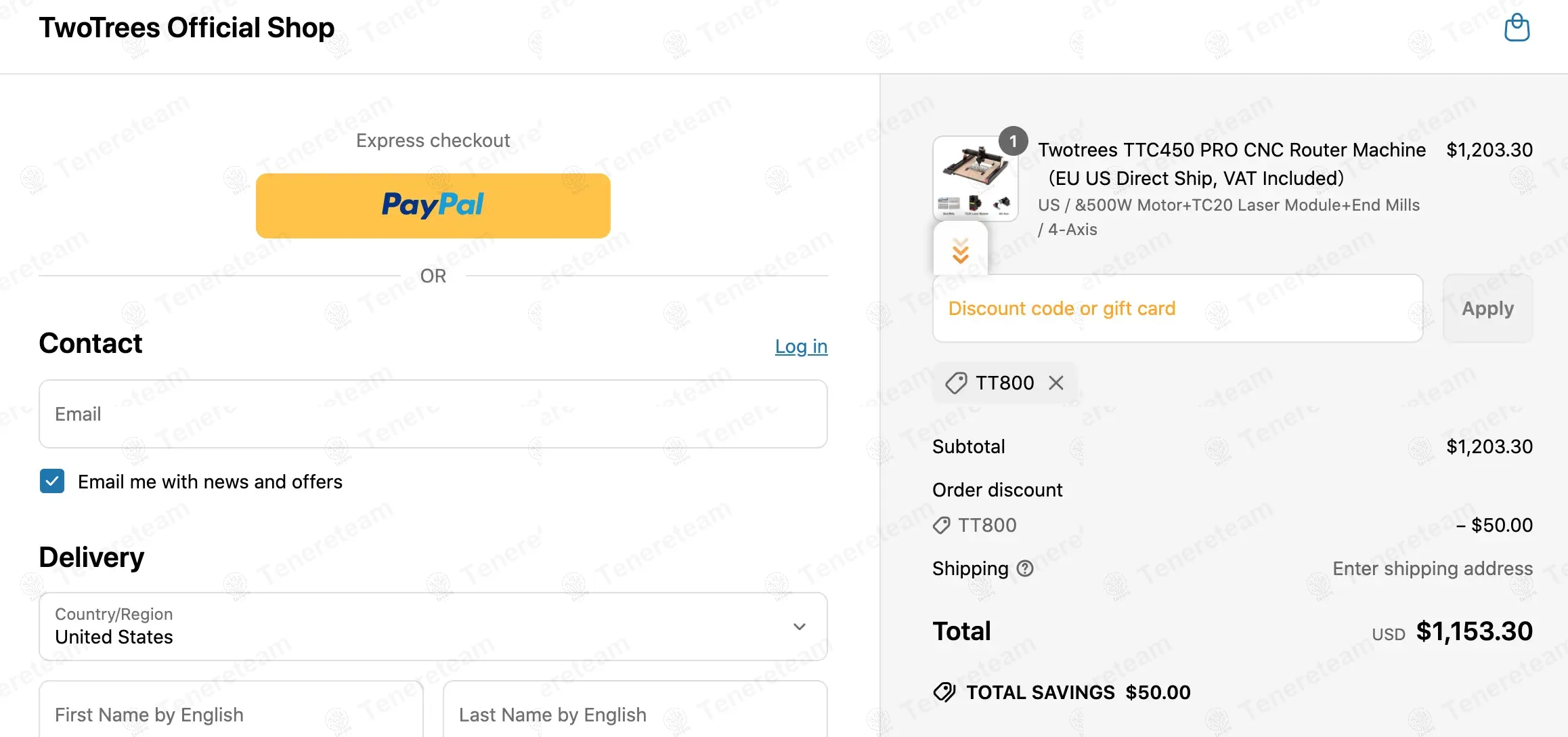Focus the Email input field
Screen dimensions: 1568x737
(x=433, y=414)
